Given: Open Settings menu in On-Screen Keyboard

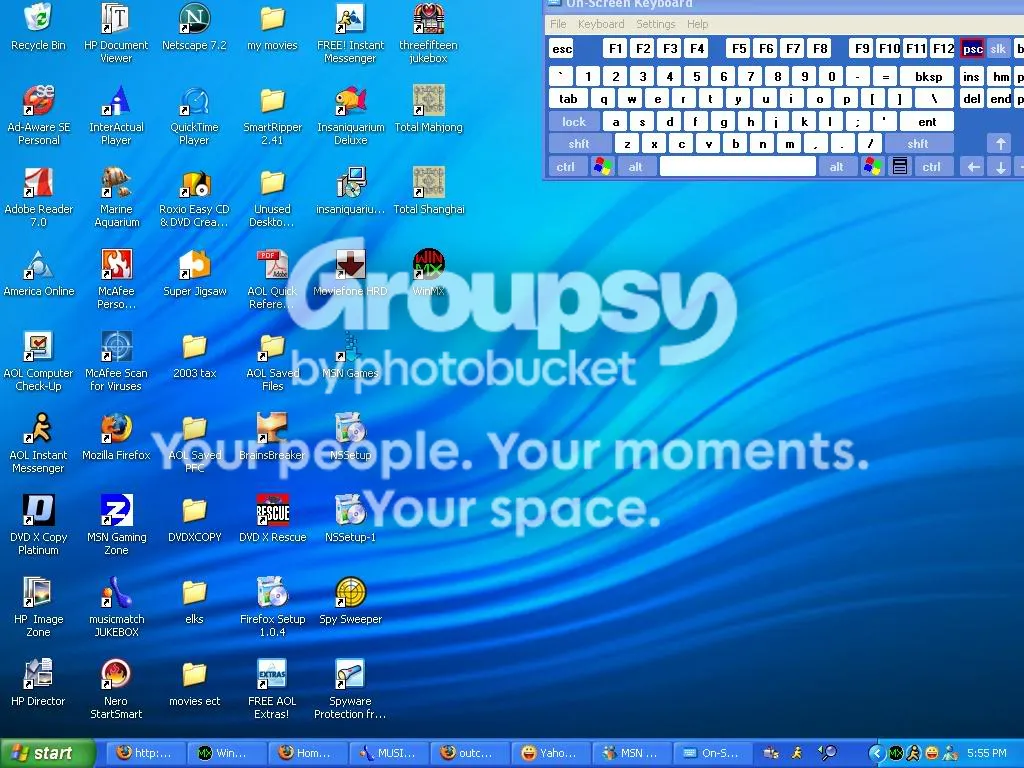Looking at the screenshot, I should pos(656,24).
